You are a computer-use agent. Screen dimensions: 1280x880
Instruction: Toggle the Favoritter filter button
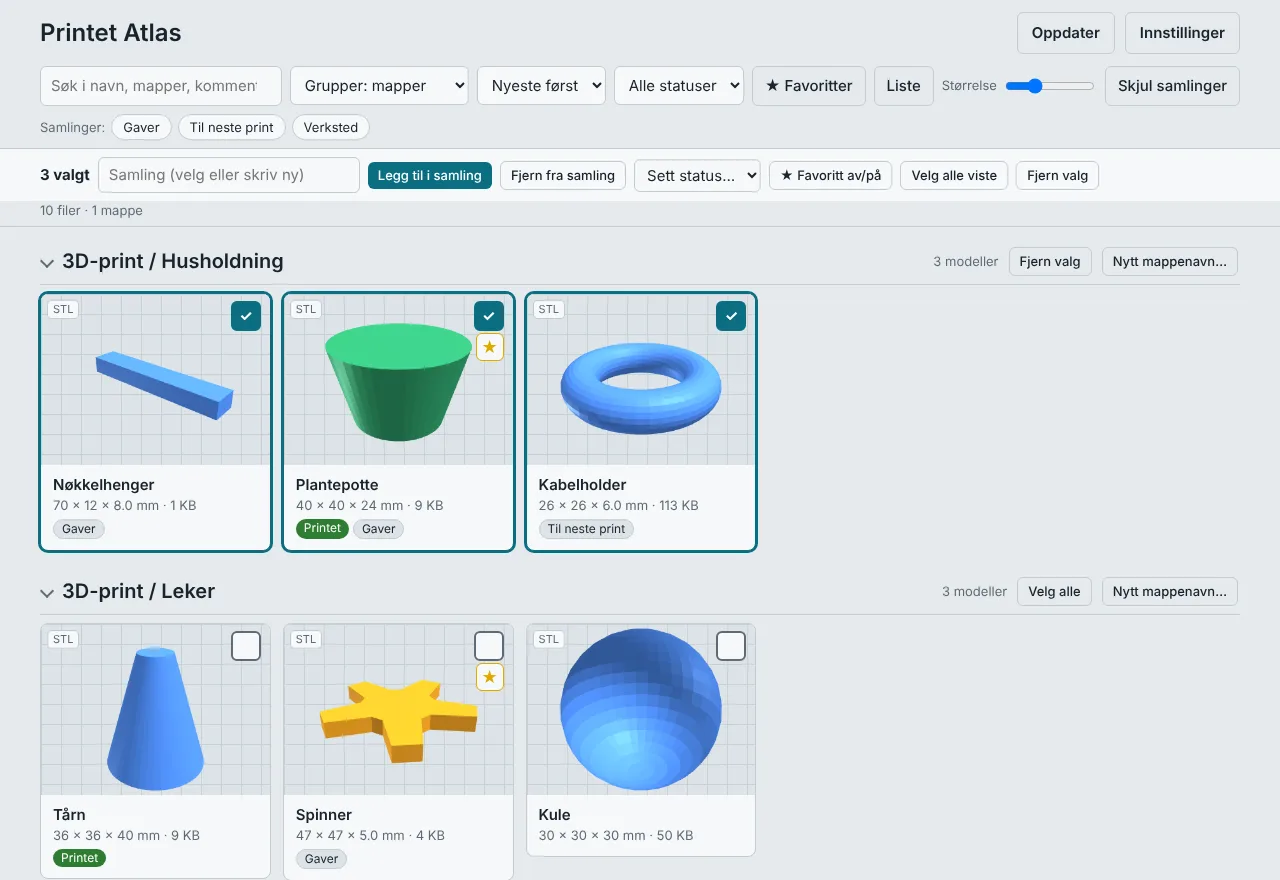pyautogui.click(x=809, y=86)
